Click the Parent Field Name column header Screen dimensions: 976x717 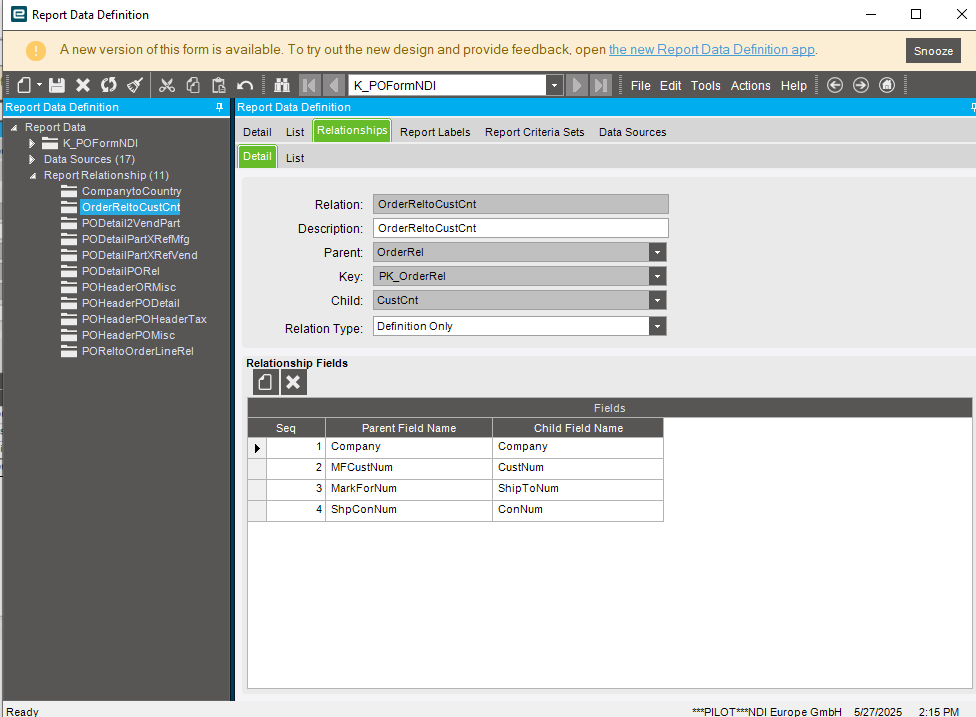[409, 428]
